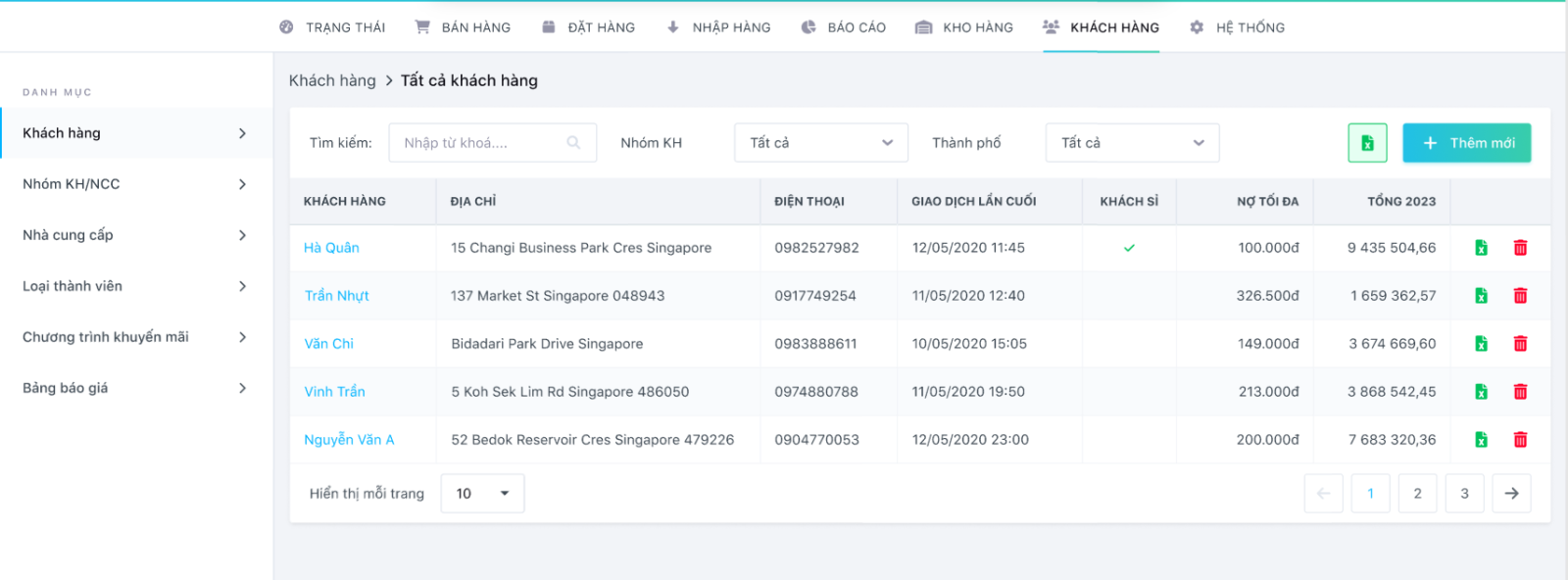Image resolution: width=1568 pixels, height=580 pixels.
Task: Toggle the Khách sỉ checkmark for Hà Quân
Action: [1129, 248]
